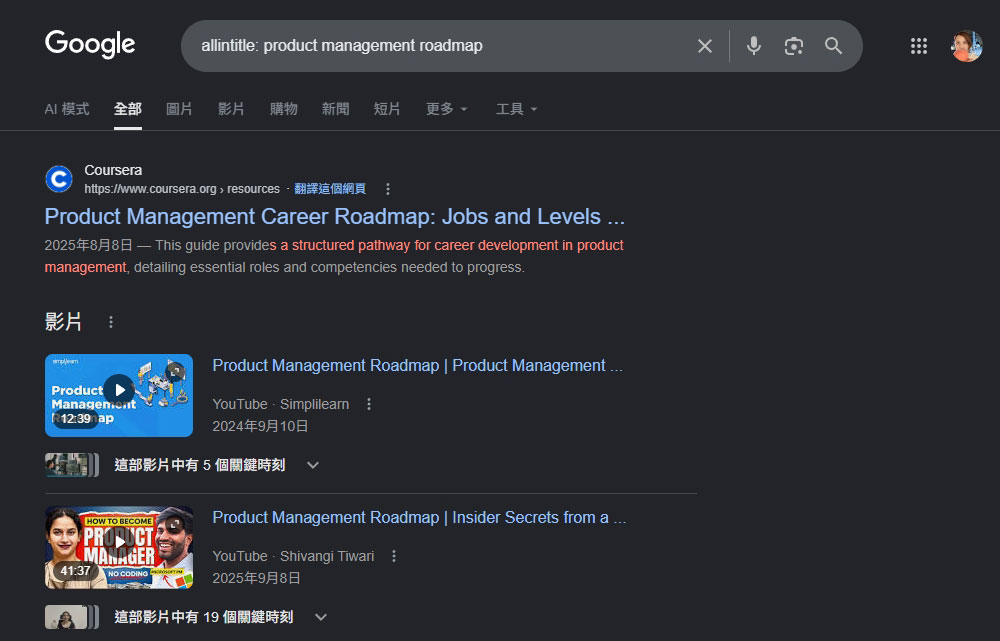Click the Coursera site name
Viewport: 1000px width, 641px height.
pyautogui.click(x=114, y=170)
